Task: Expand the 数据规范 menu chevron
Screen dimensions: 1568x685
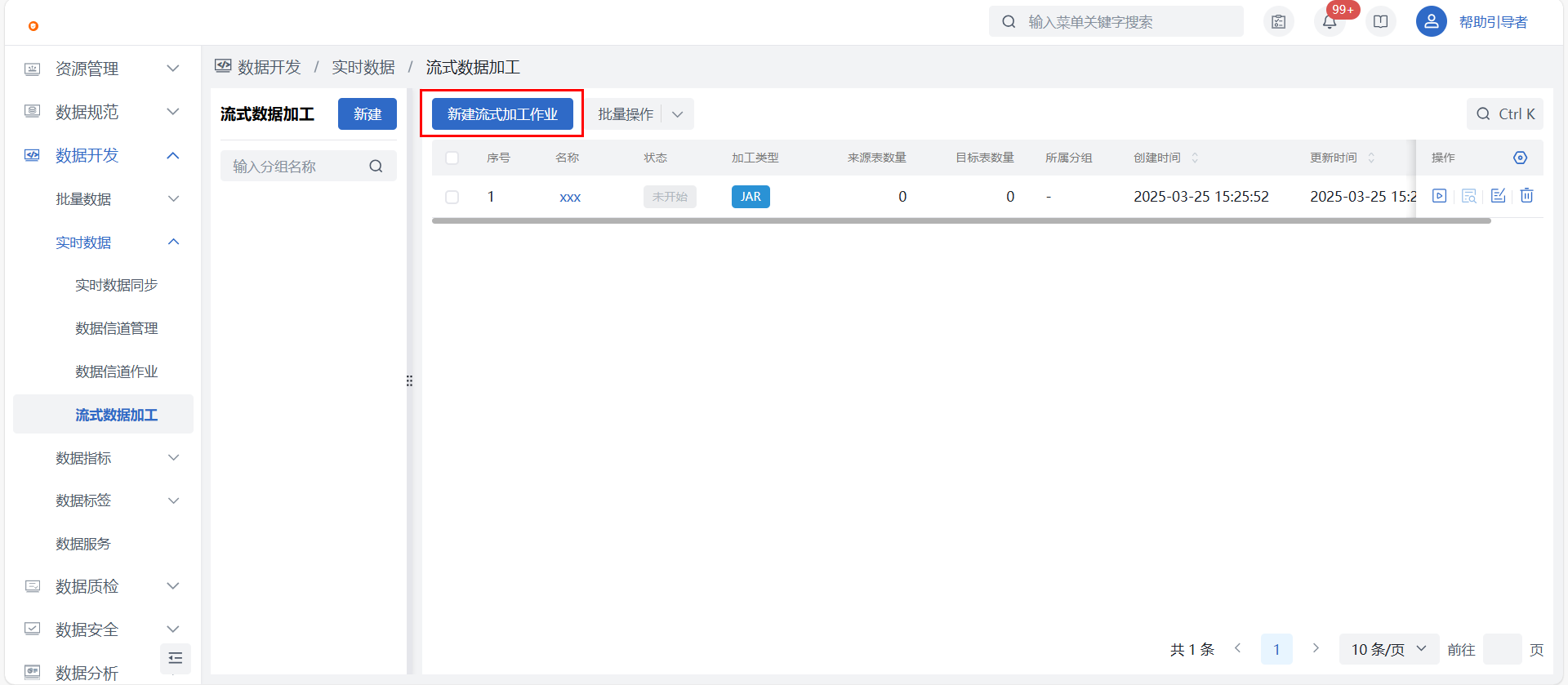Action: coord(173,112)
